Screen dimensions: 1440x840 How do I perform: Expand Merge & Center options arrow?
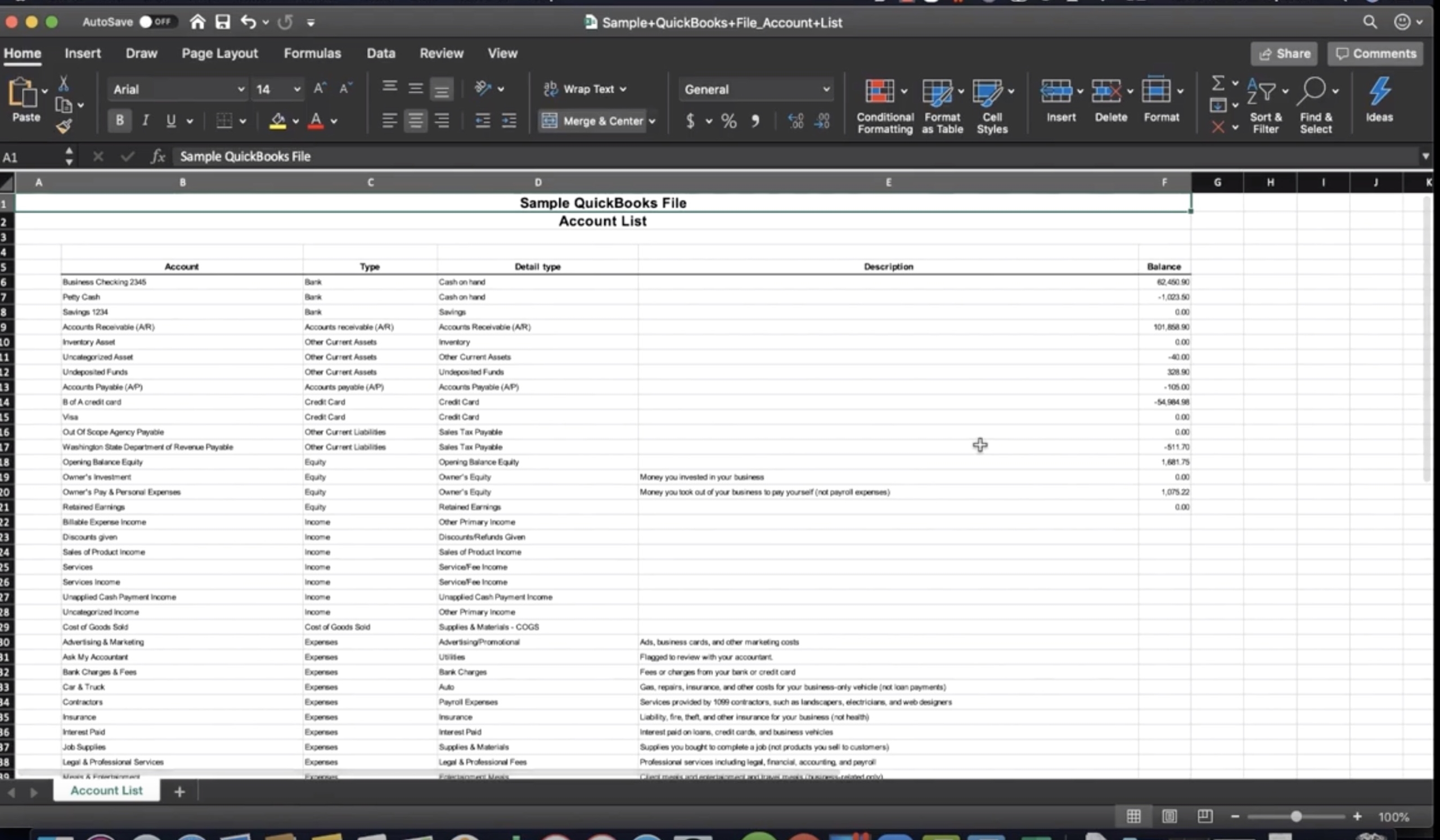coord(652,121)
